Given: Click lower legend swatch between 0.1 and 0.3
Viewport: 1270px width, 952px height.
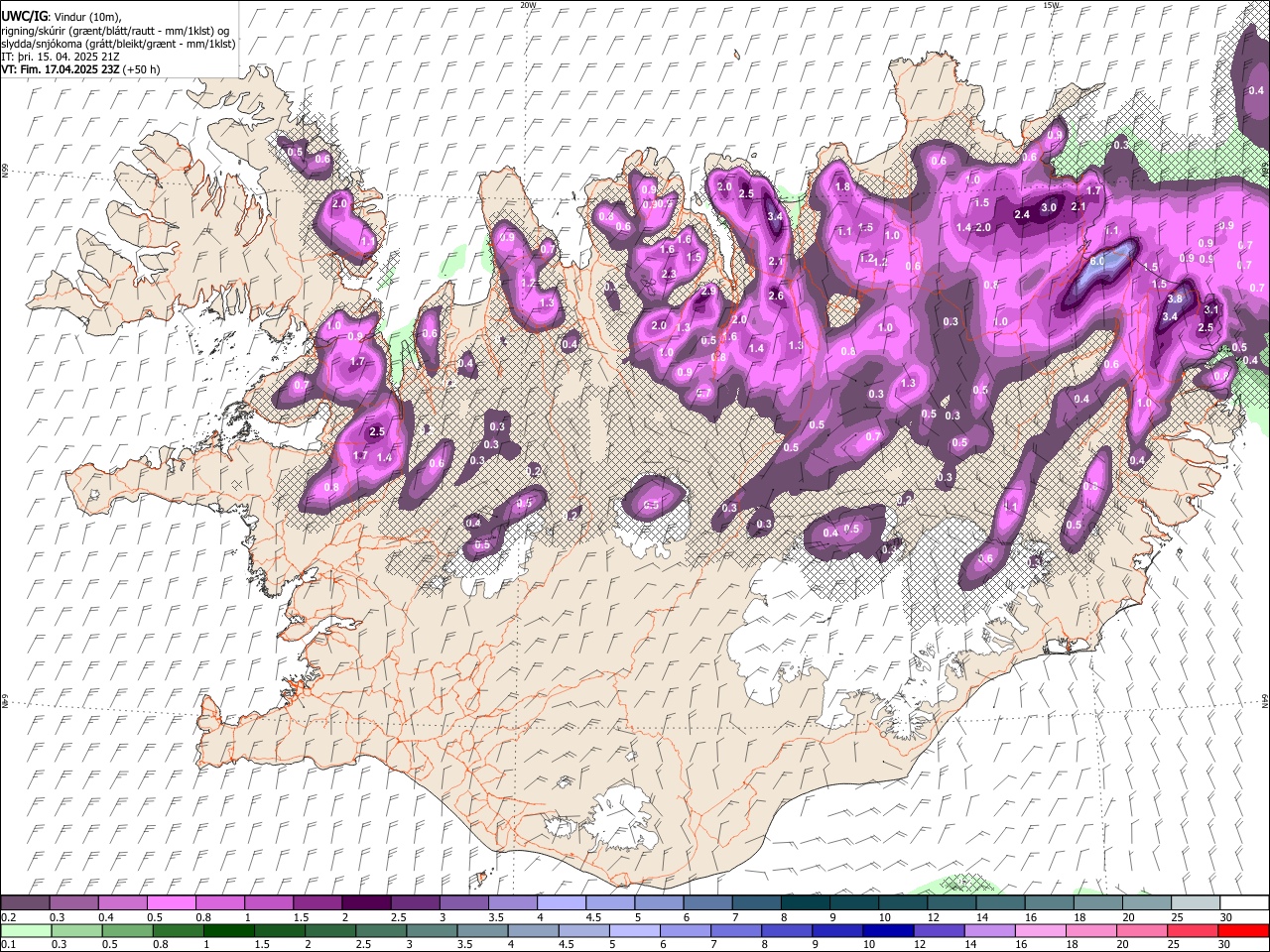Looking at the screenshot, I should 25,931.
